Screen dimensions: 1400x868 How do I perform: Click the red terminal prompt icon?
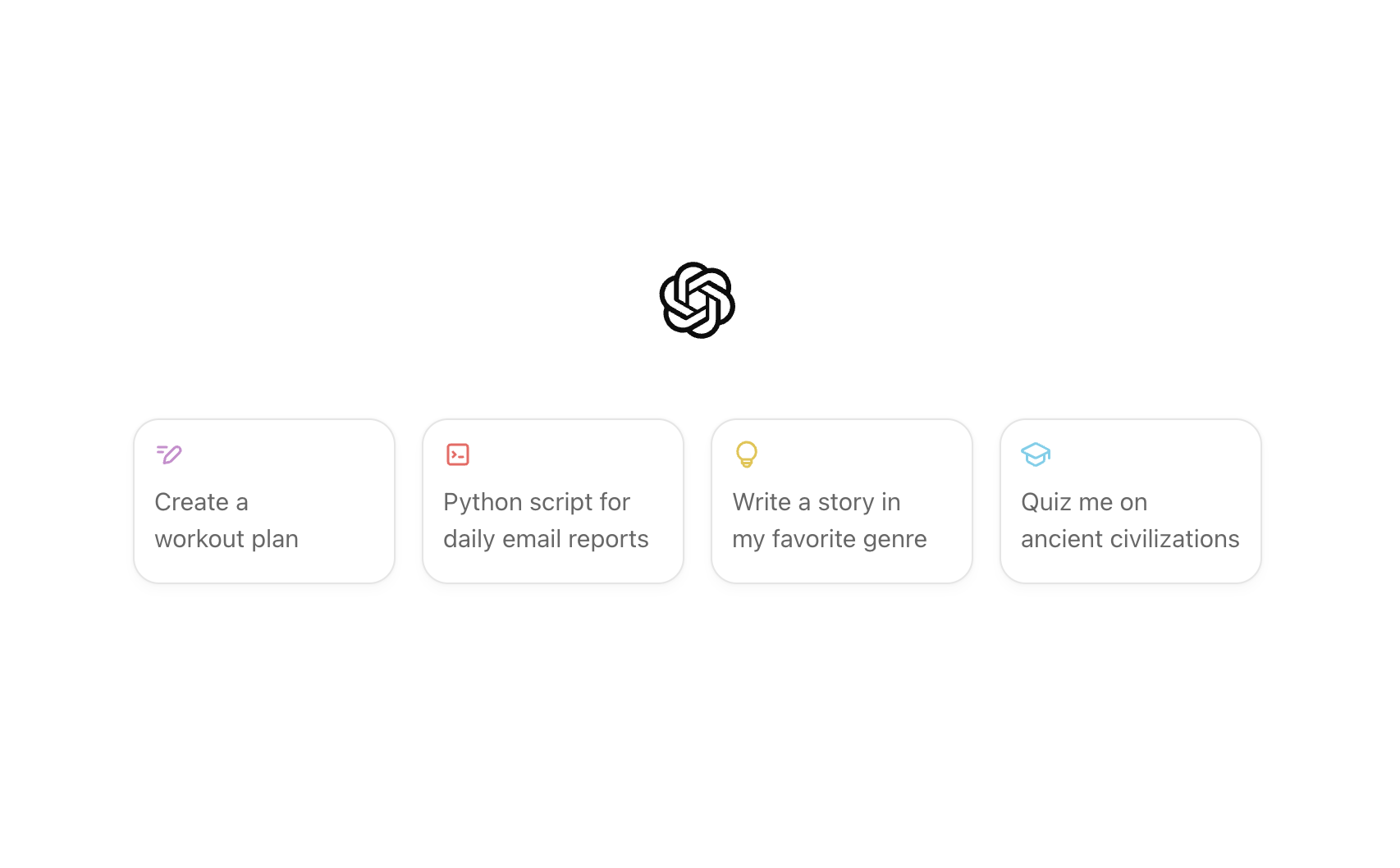click(458, 454)
